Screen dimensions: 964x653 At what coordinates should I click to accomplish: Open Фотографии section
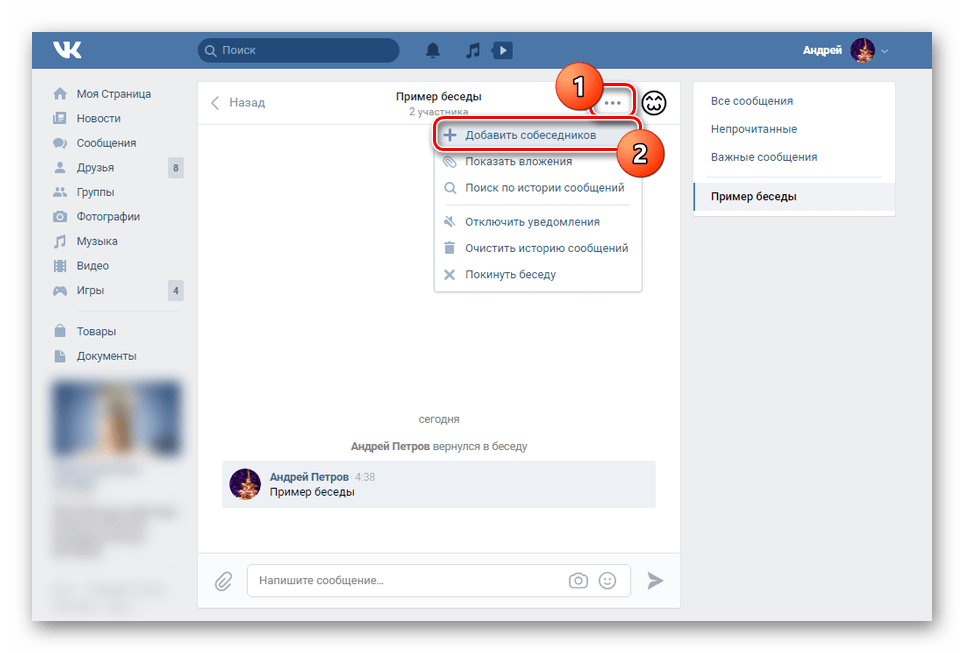[108, 216]
